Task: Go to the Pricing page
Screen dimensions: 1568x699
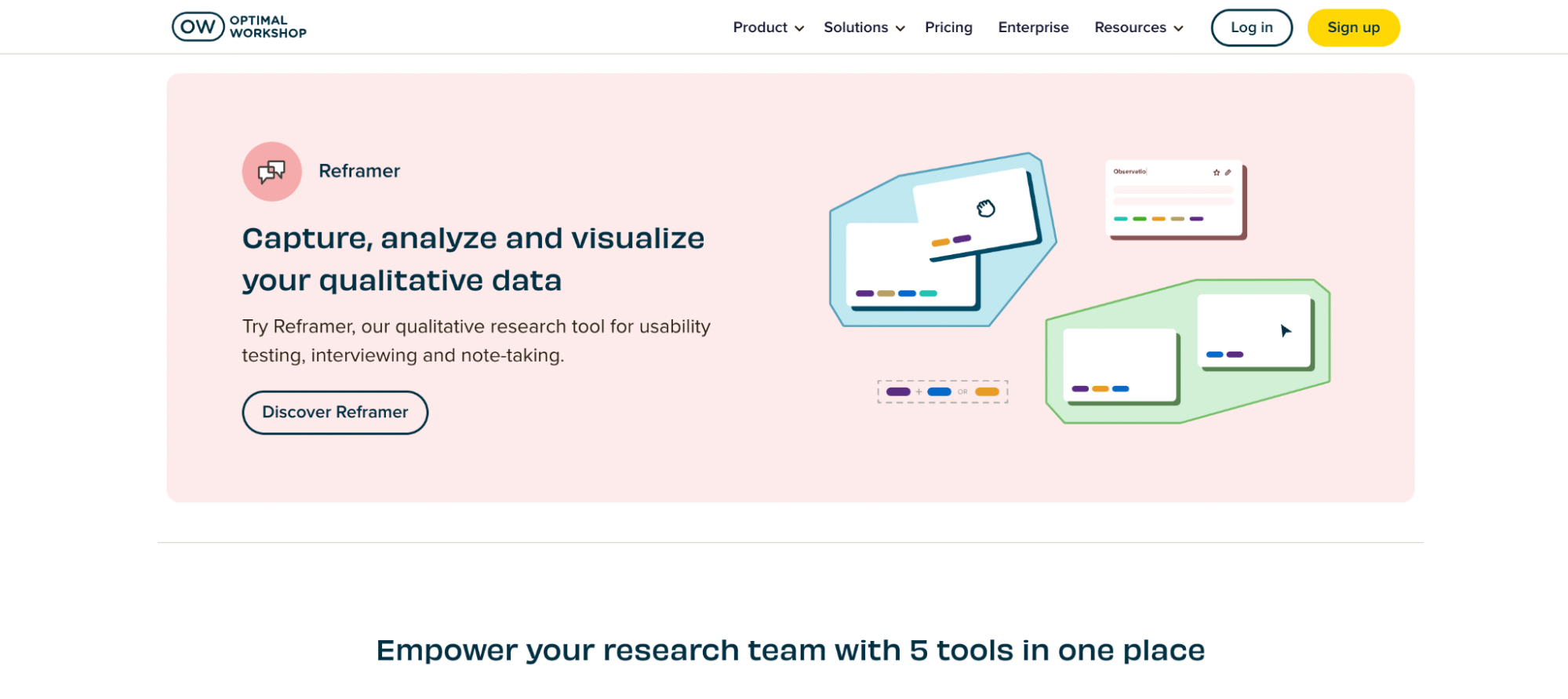Action: tap(948, 27)
